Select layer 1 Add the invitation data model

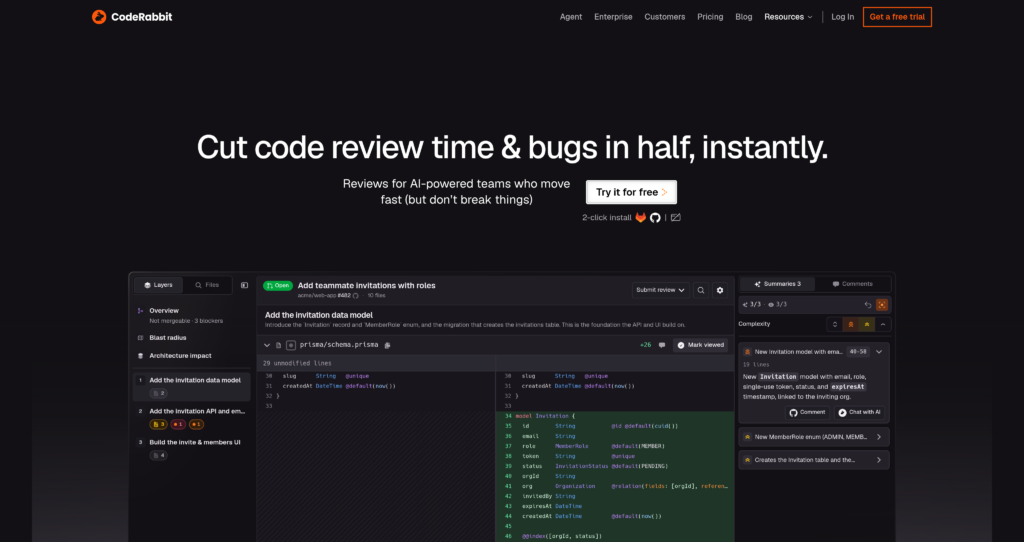click(x=192, y=387)
